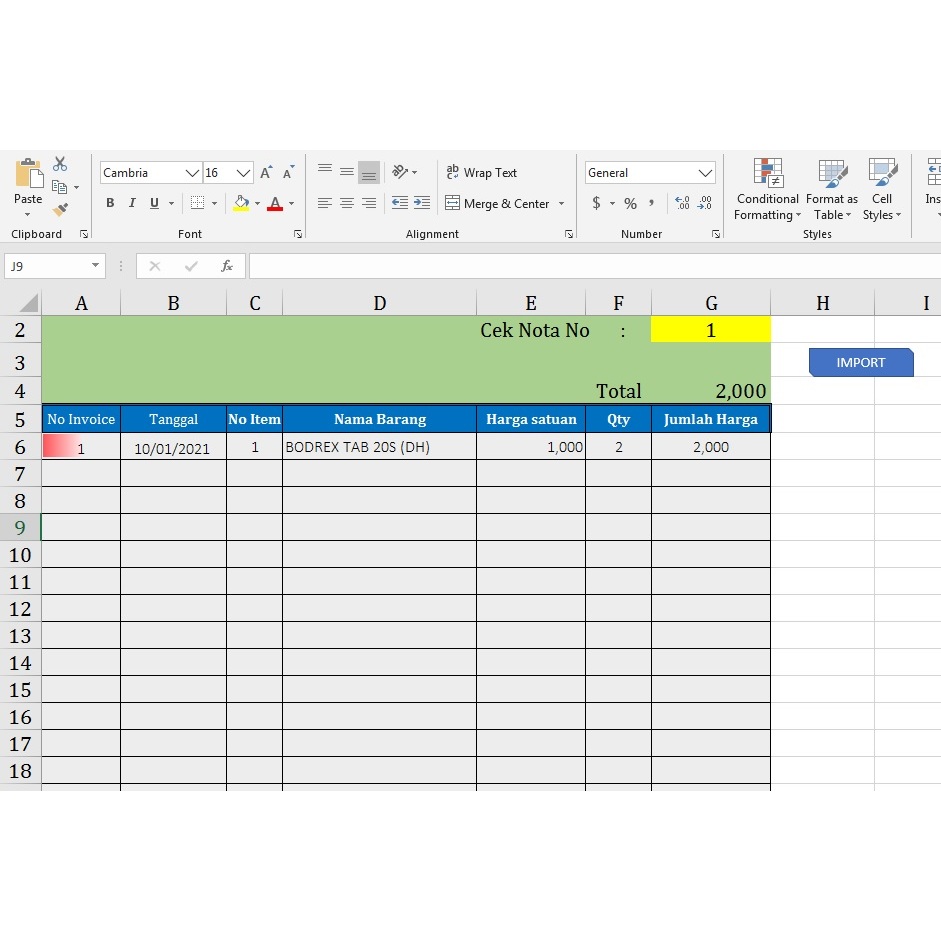Screen dimensions: 941x941
Task: Click Nama Barang header cell
Action: (380, 419)
